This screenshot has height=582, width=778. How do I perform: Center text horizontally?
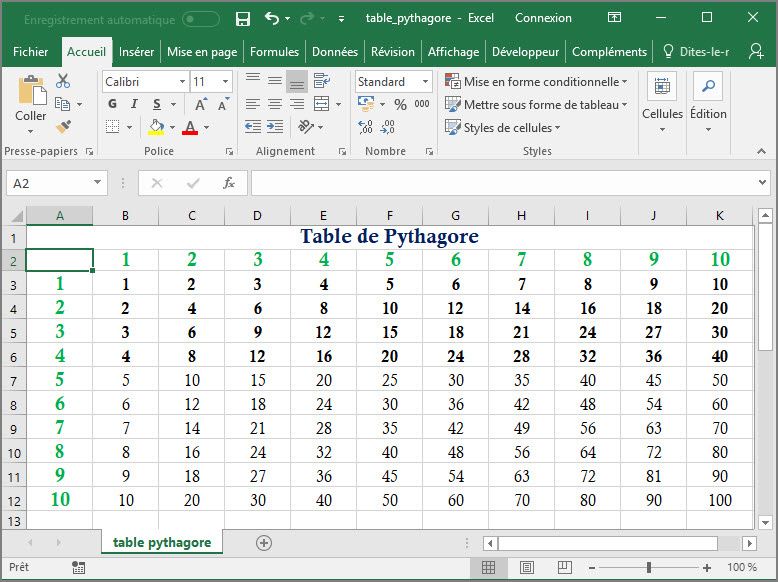(275, 104)
